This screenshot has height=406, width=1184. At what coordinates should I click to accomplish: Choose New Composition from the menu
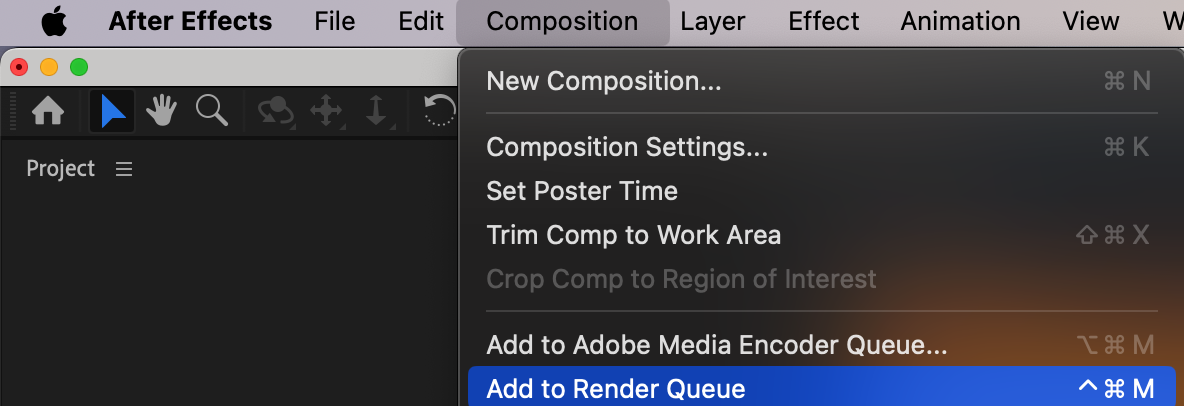603,81
